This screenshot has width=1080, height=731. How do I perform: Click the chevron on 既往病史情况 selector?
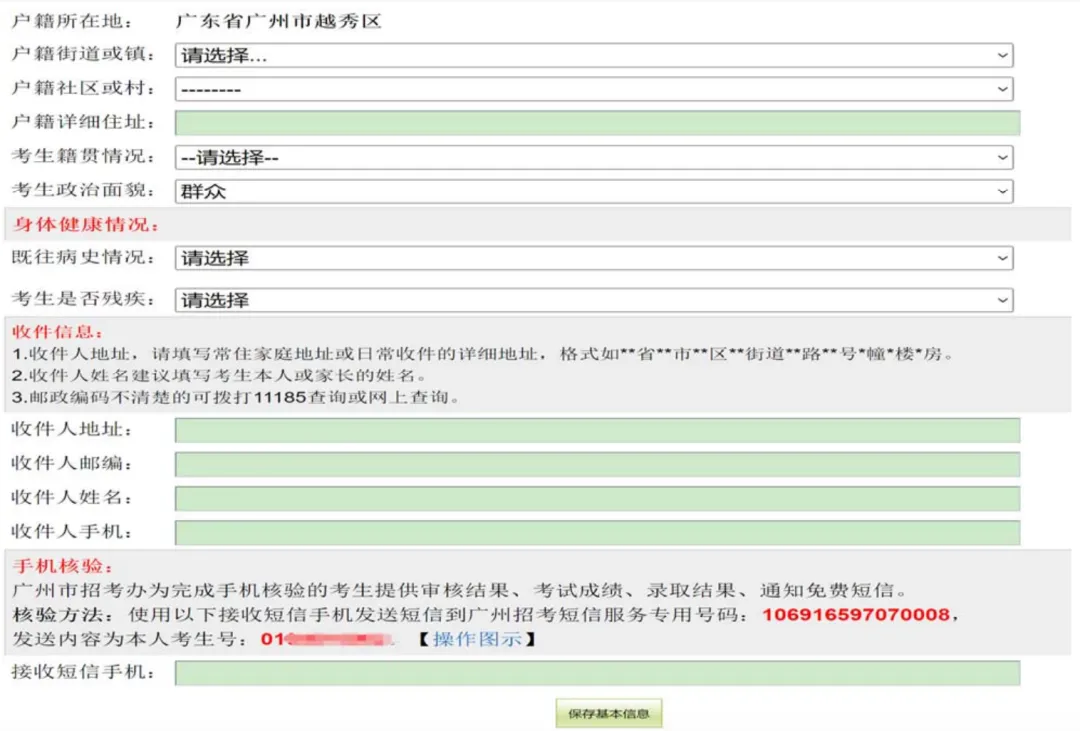(x=1003, y=258)
